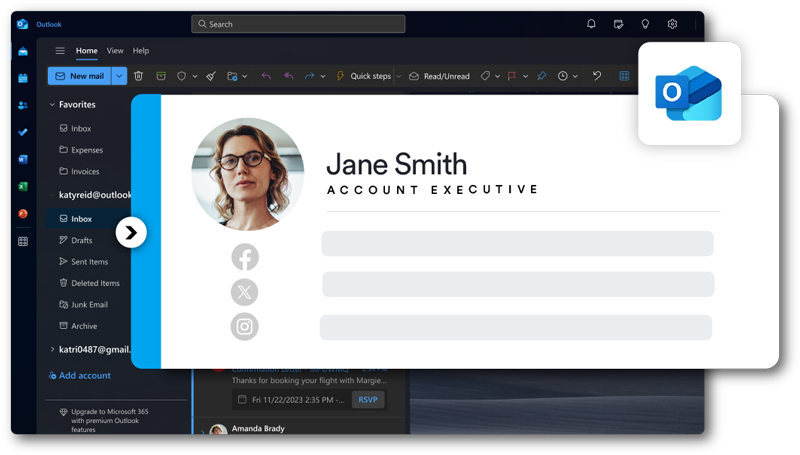Image resolution: width=800 pixels, height=455 pixels.
Task: Click the Undo icon in toolbar
Action: (x=597, y=76)
